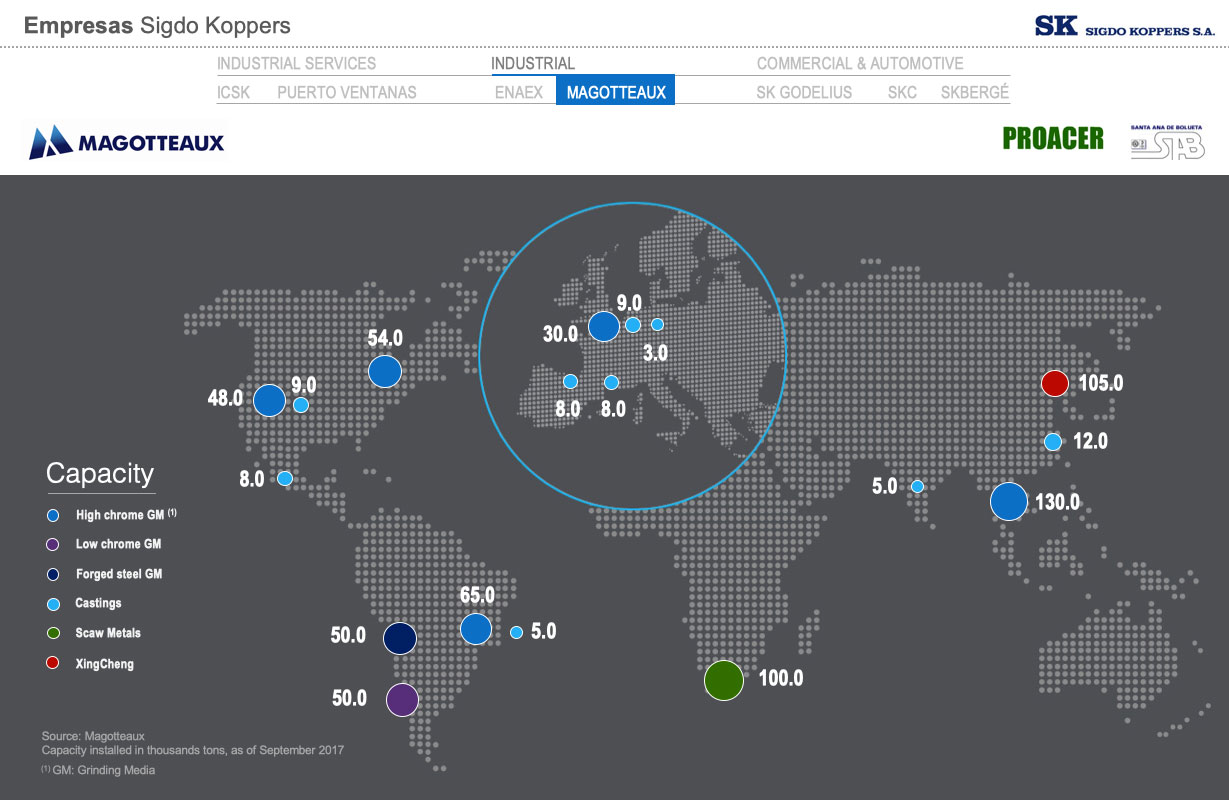Viewport: 1229px width, 800px height.
Task: Click the Europe 9.0 castings dot
Action: [x=633, y=324]
